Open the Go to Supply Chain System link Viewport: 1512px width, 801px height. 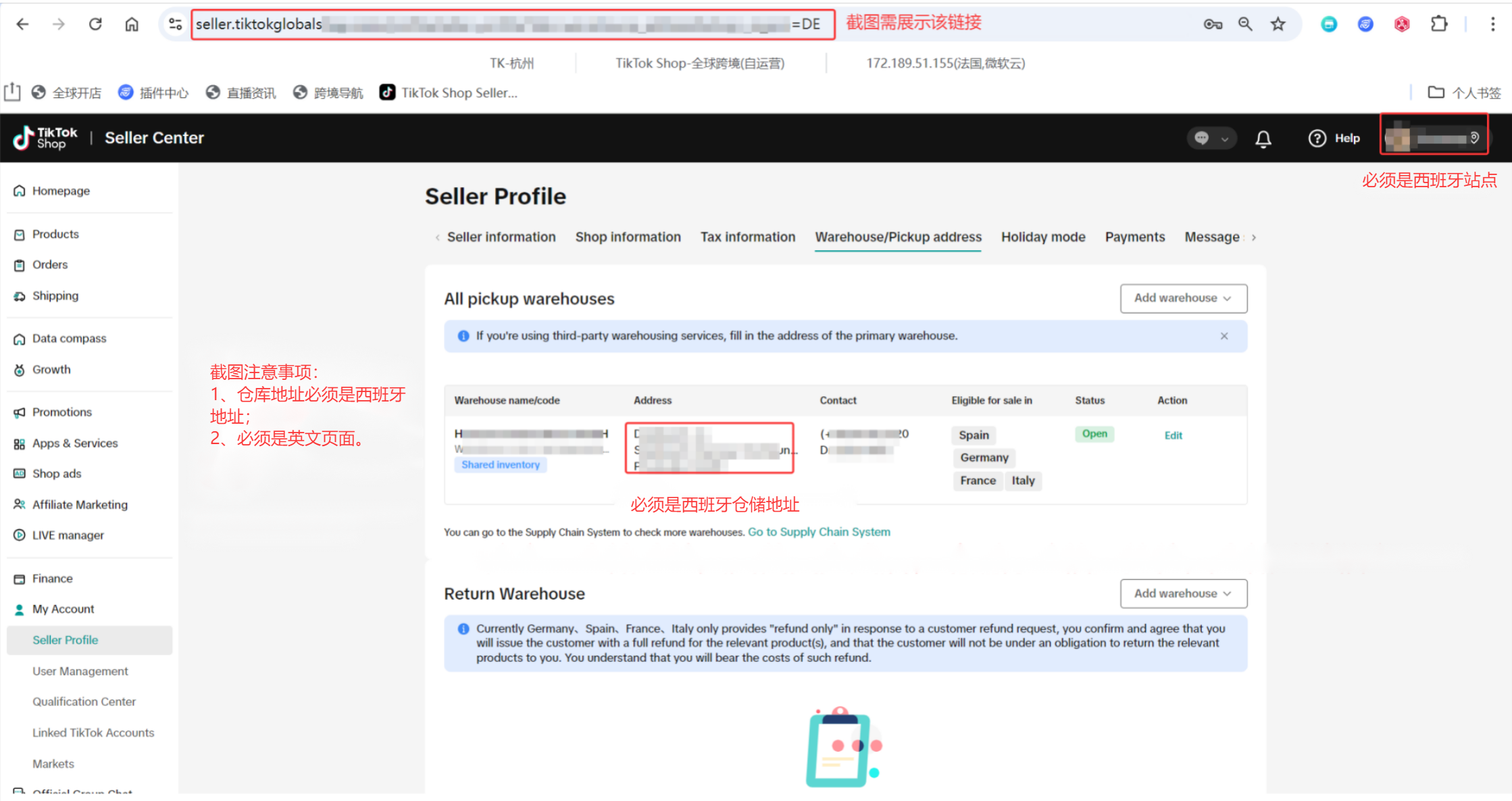click(819, 532)
